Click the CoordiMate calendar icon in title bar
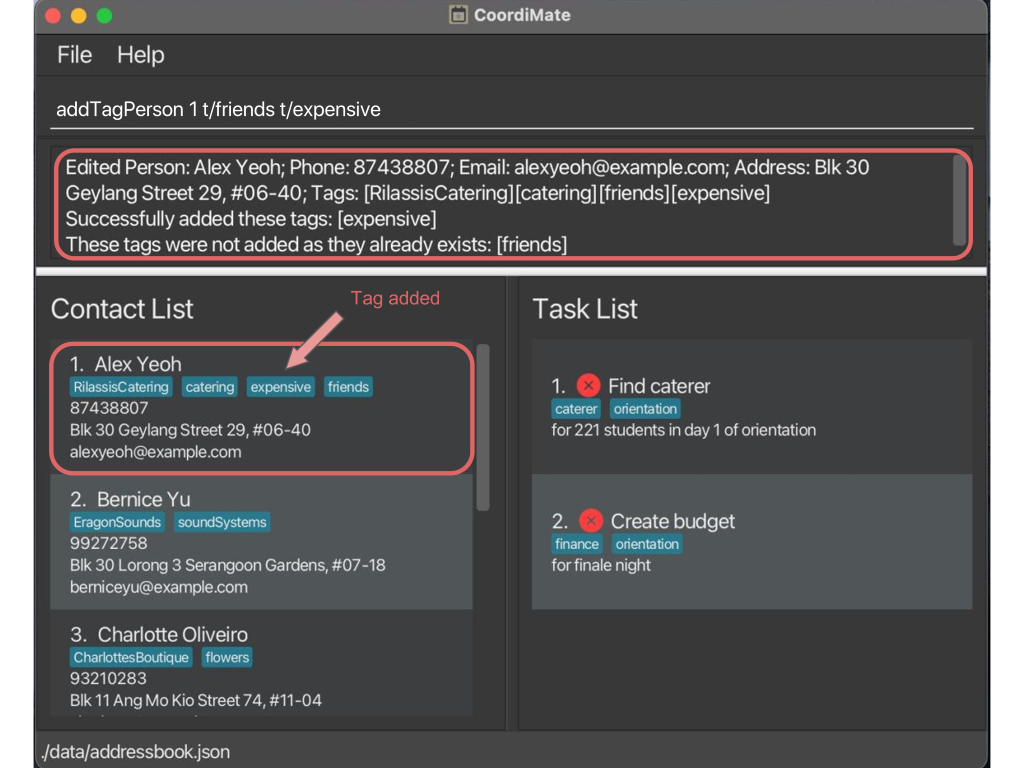Image resolution: width=1024 pixels, height=768 pixels. [458, 15]
